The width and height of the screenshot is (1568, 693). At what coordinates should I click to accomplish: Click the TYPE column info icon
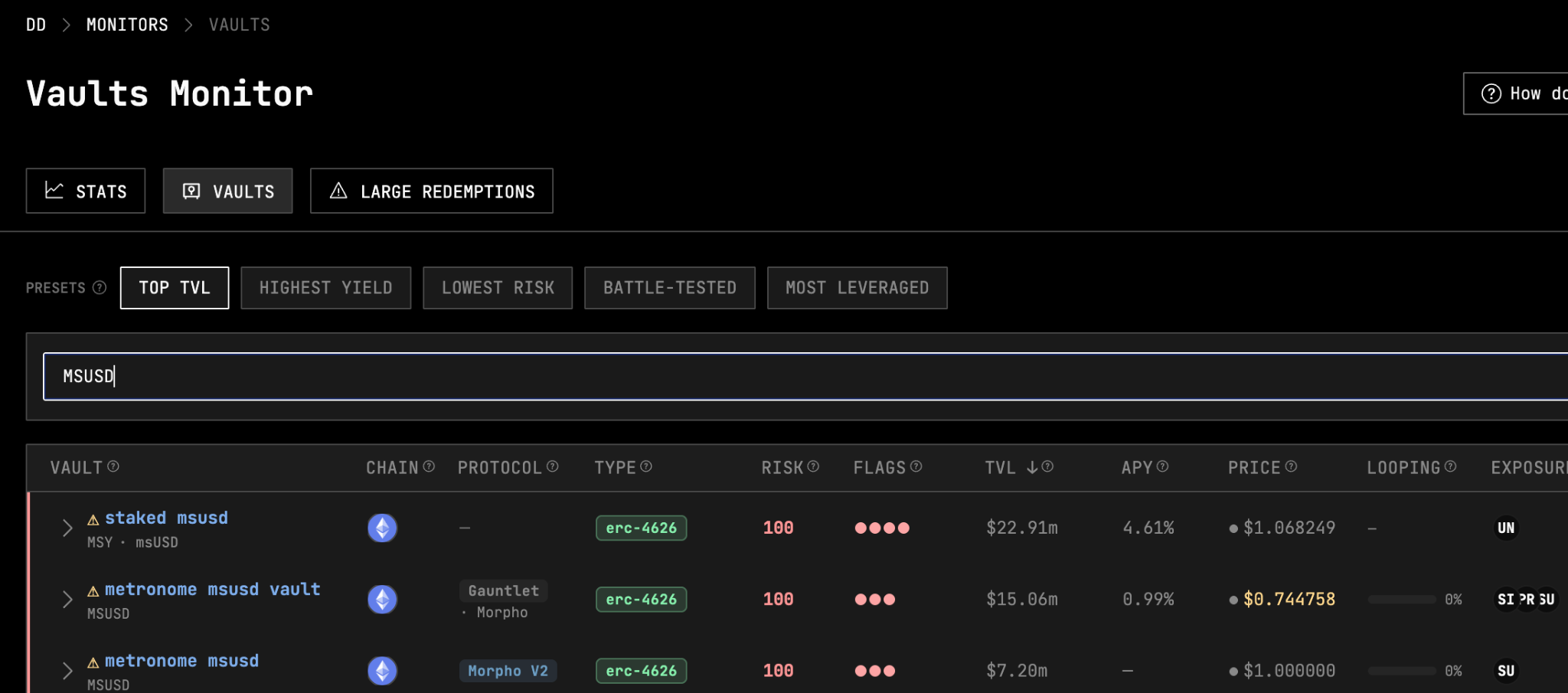[x=646, y=466]
